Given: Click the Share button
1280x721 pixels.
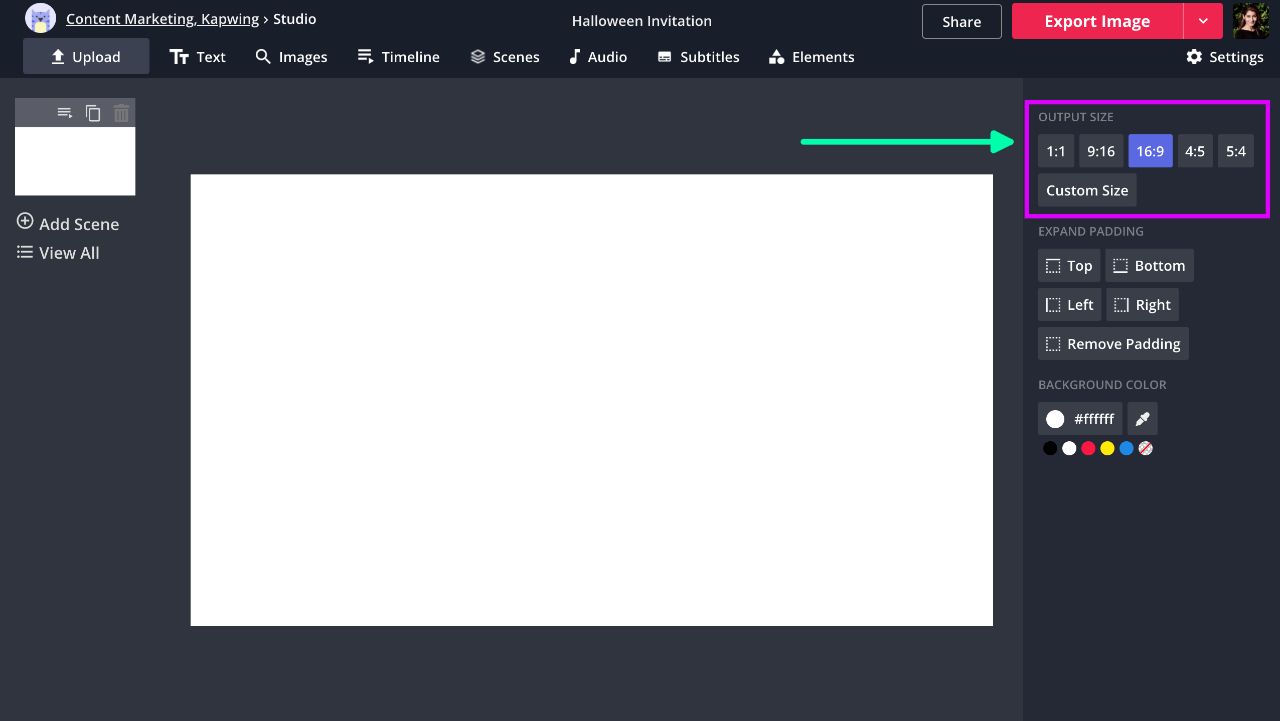Looking at the screenshot, I should point(961,21).
